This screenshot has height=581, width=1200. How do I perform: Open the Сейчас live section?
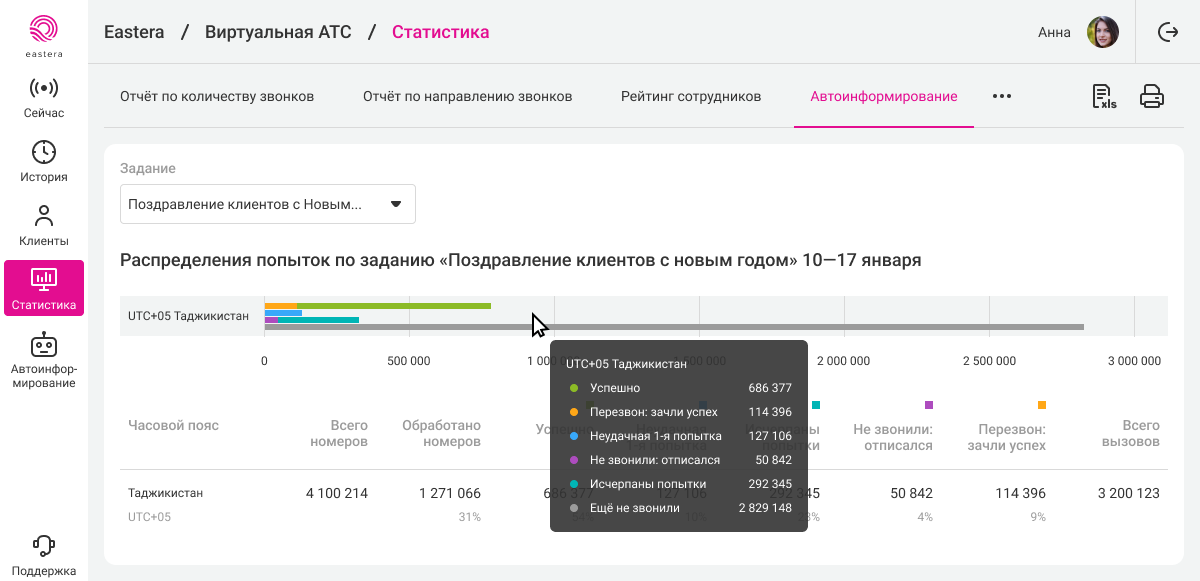43,98
